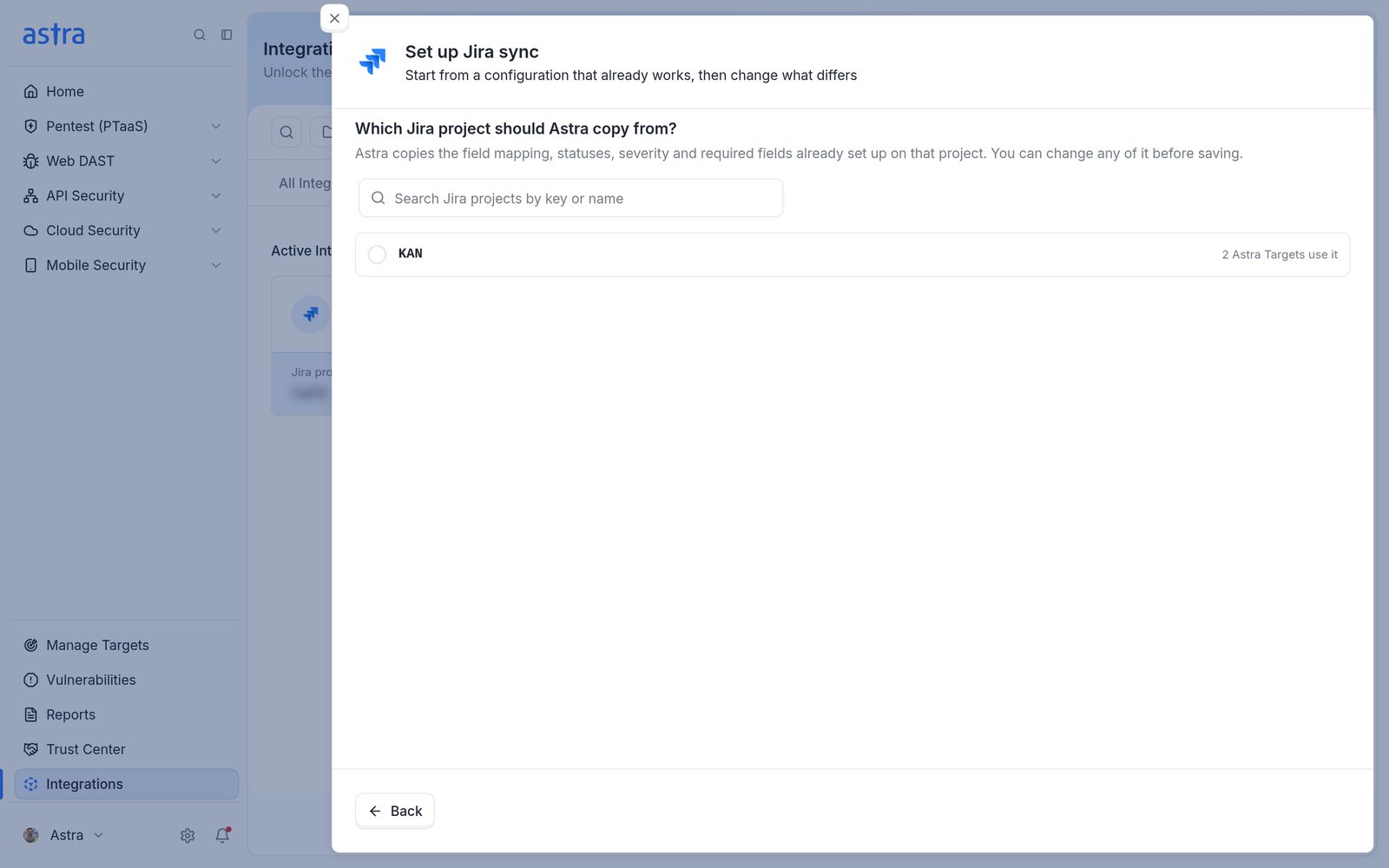Expand the API Security chevron
This screenshot has width=1389, height=868.
216,195
